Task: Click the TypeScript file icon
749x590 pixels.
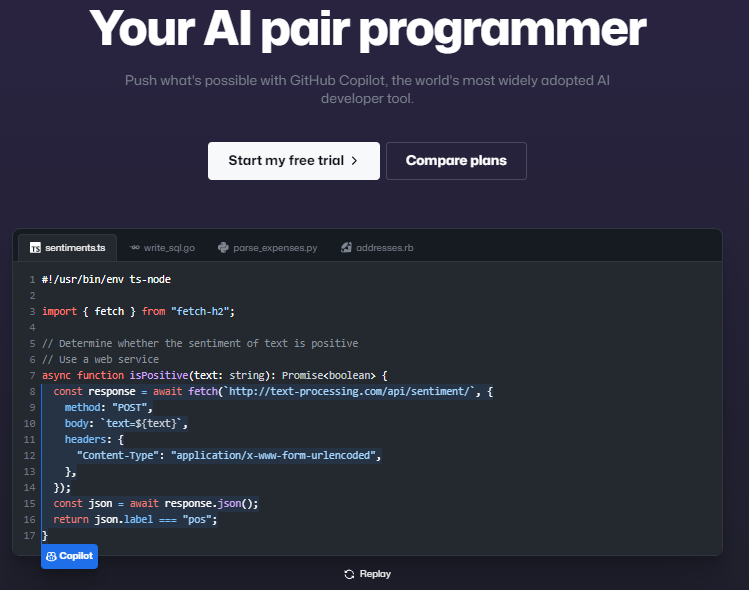Action: click(35, 247)
